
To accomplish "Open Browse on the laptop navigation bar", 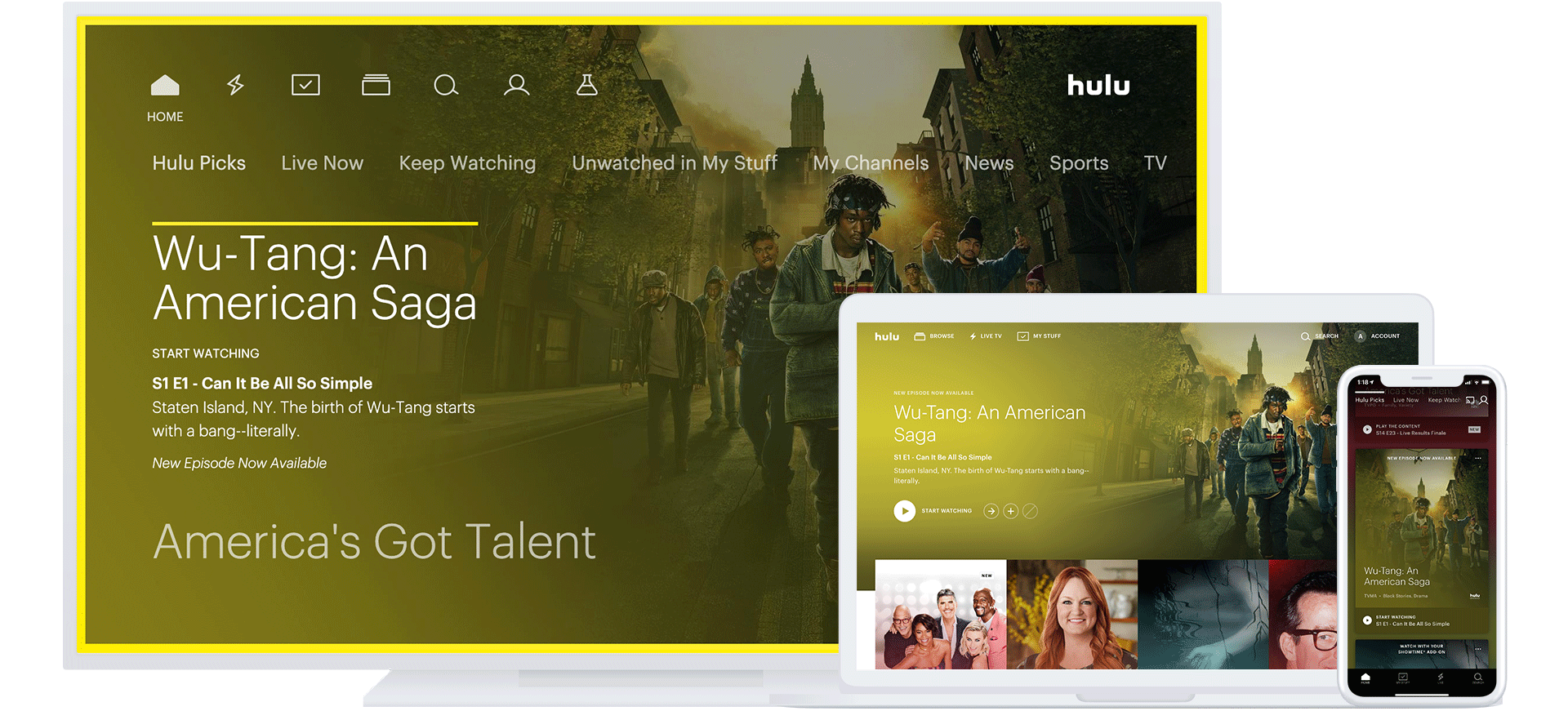I will tap(934, 336).
